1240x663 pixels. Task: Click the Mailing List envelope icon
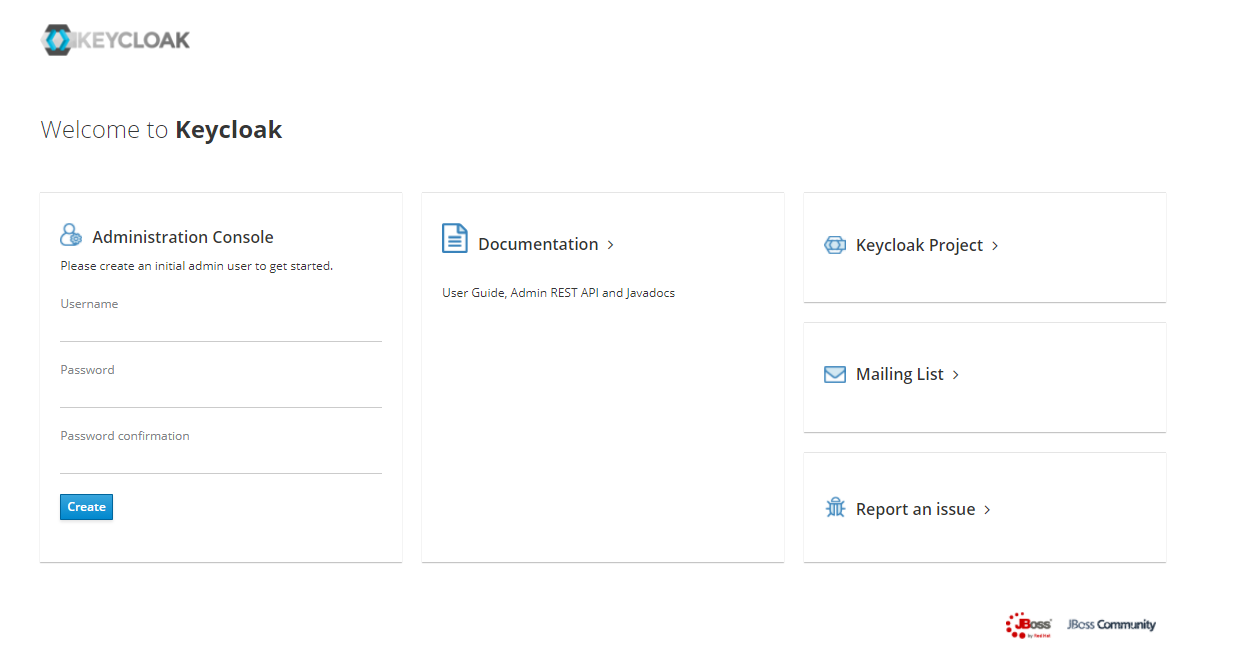point(835,374)
